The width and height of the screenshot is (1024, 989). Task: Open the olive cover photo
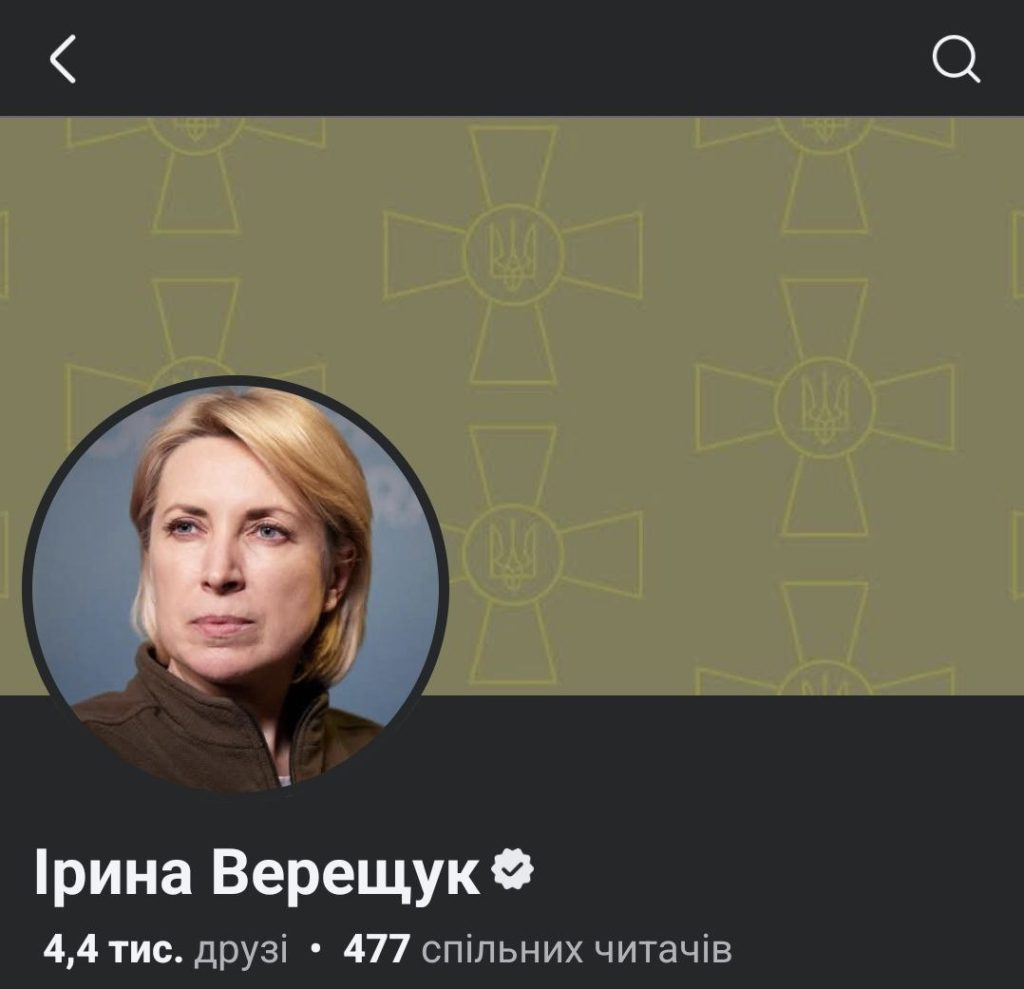[512, 405]
